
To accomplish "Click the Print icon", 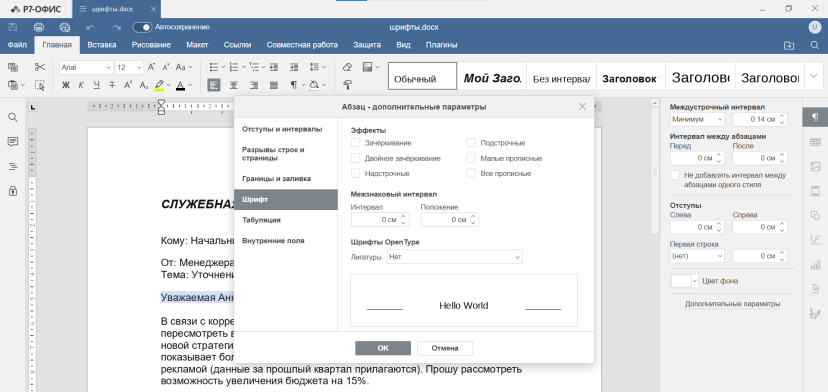I will [x=39, y=27].
